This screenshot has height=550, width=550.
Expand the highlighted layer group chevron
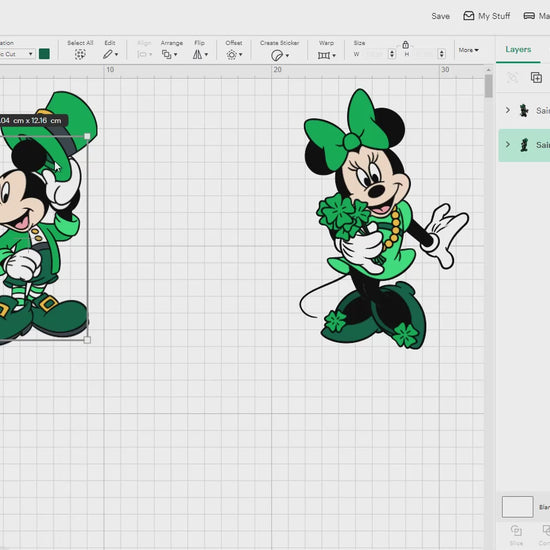[x=508, y=144]
